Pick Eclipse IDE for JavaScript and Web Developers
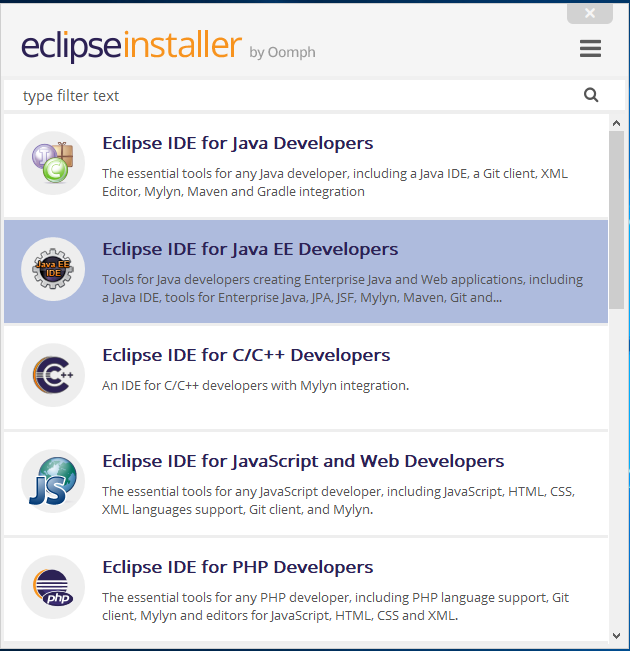630x651 pixels. point(306,483)
